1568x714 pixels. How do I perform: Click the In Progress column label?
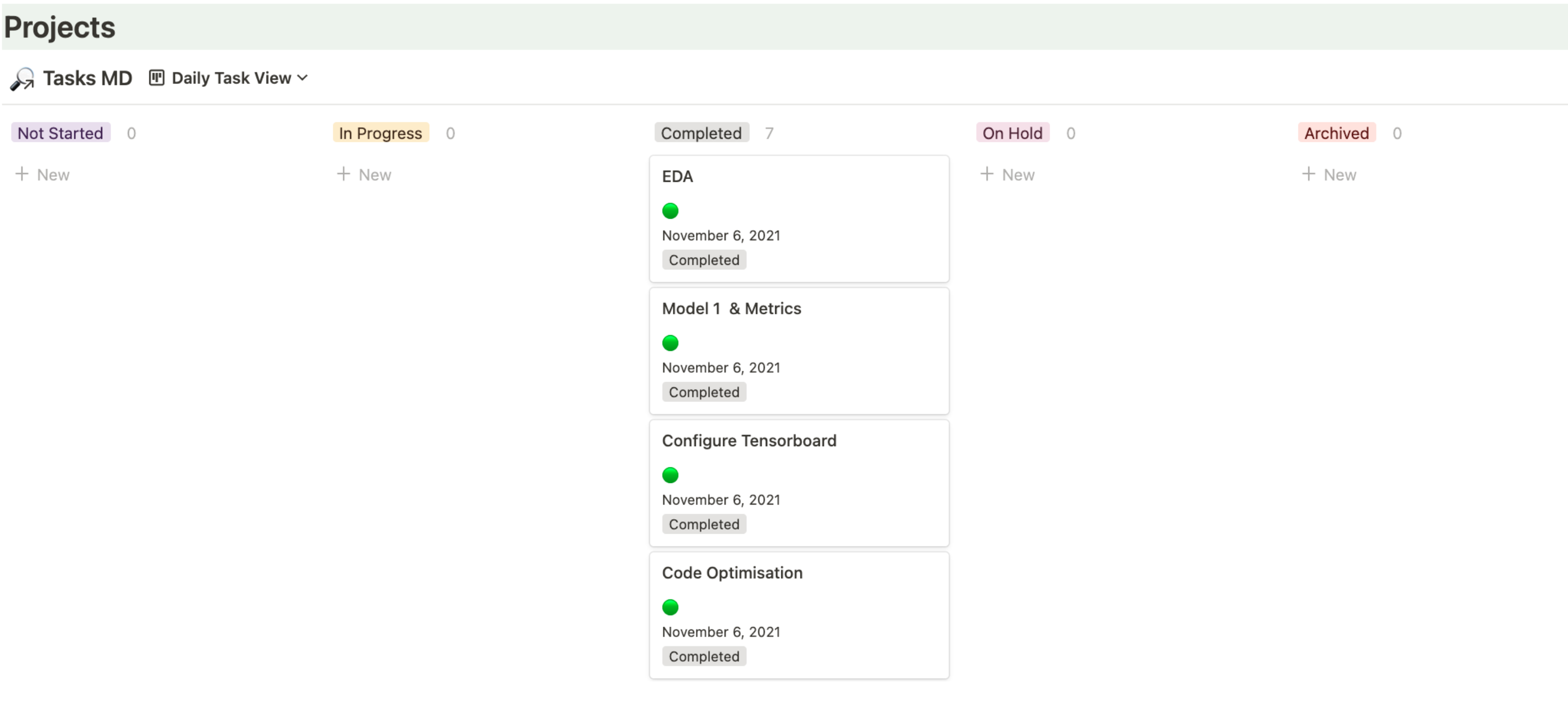click(380, 132)
